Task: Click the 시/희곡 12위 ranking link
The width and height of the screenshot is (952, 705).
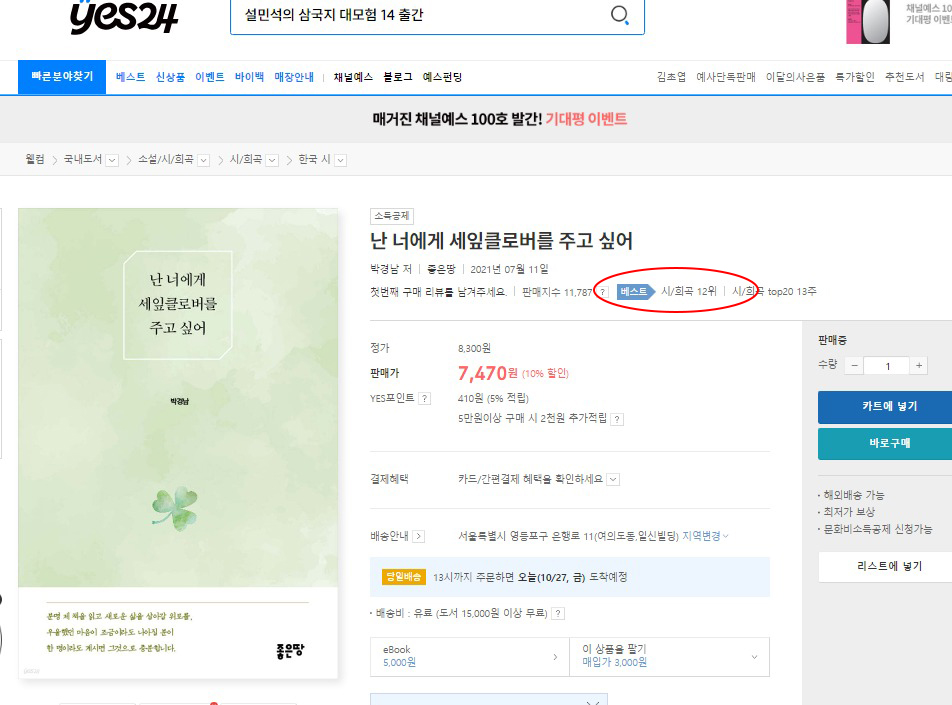Action: point(689,291)
